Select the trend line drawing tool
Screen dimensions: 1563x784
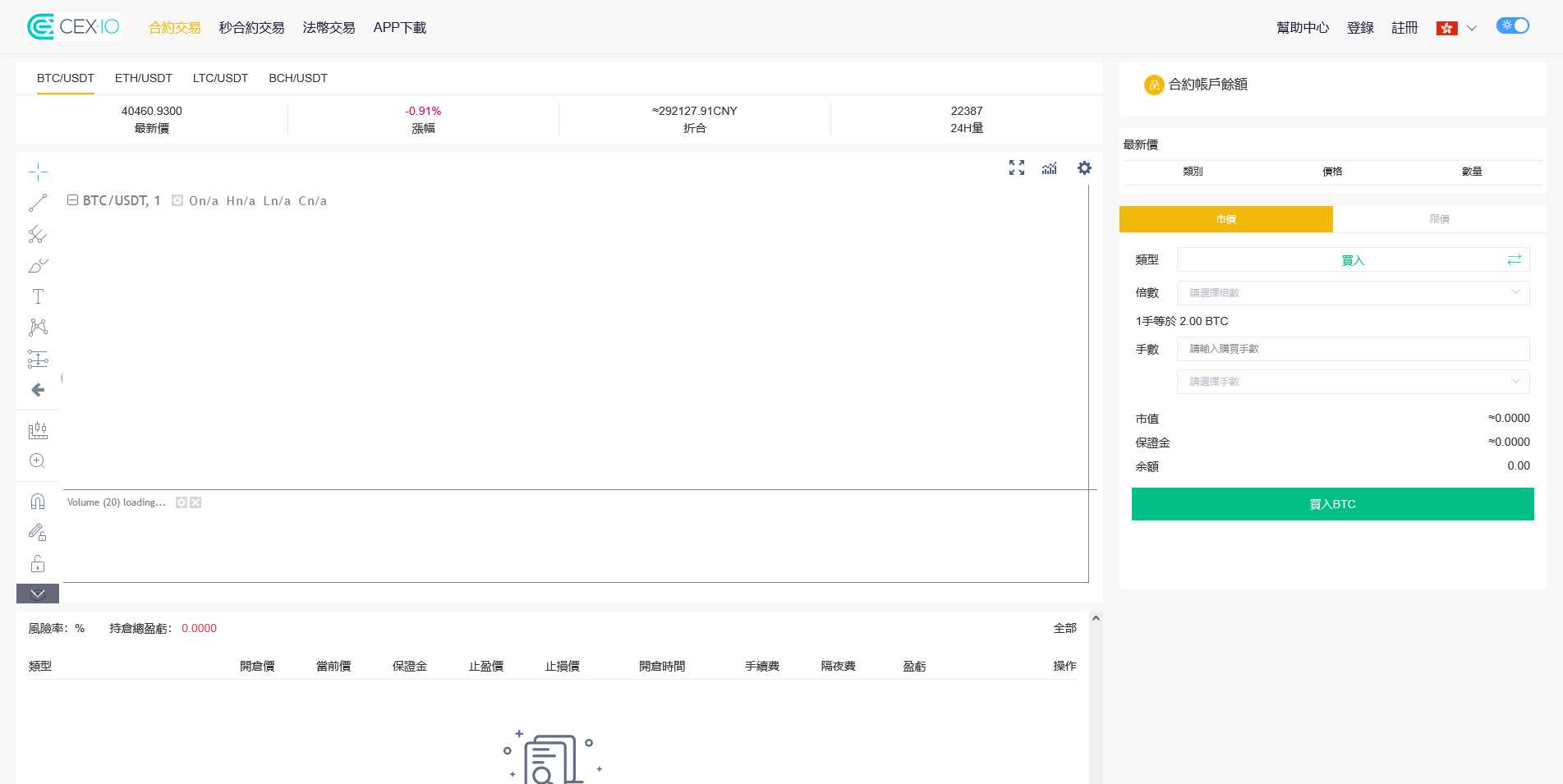pyautogui.click(x=38, y=203)
